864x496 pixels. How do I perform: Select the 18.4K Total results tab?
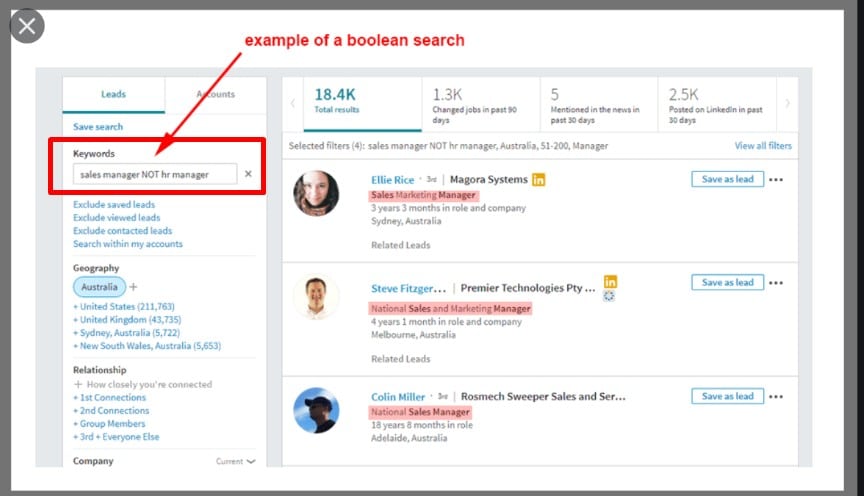coord(362,104)
